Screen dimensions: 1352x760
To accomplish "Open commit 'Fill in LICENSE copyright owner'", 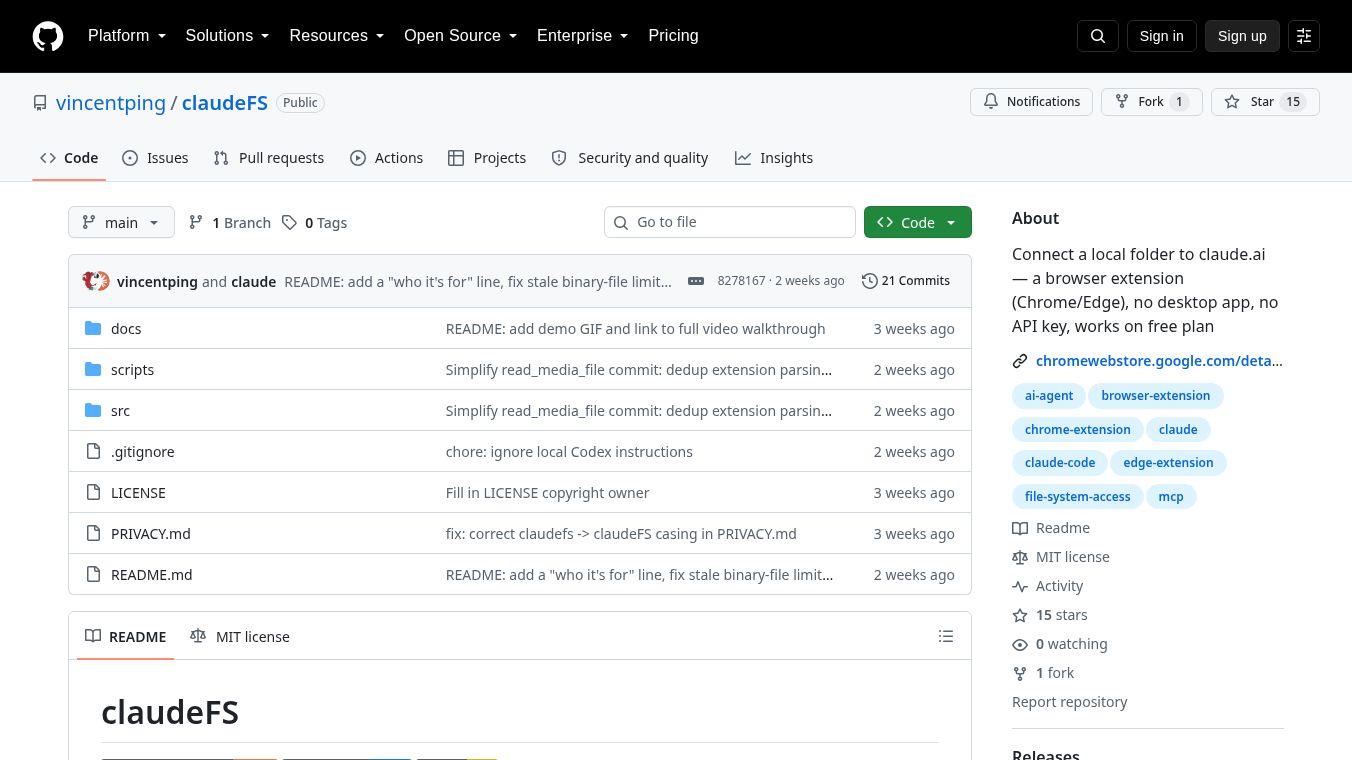I will tap(547, 493).
